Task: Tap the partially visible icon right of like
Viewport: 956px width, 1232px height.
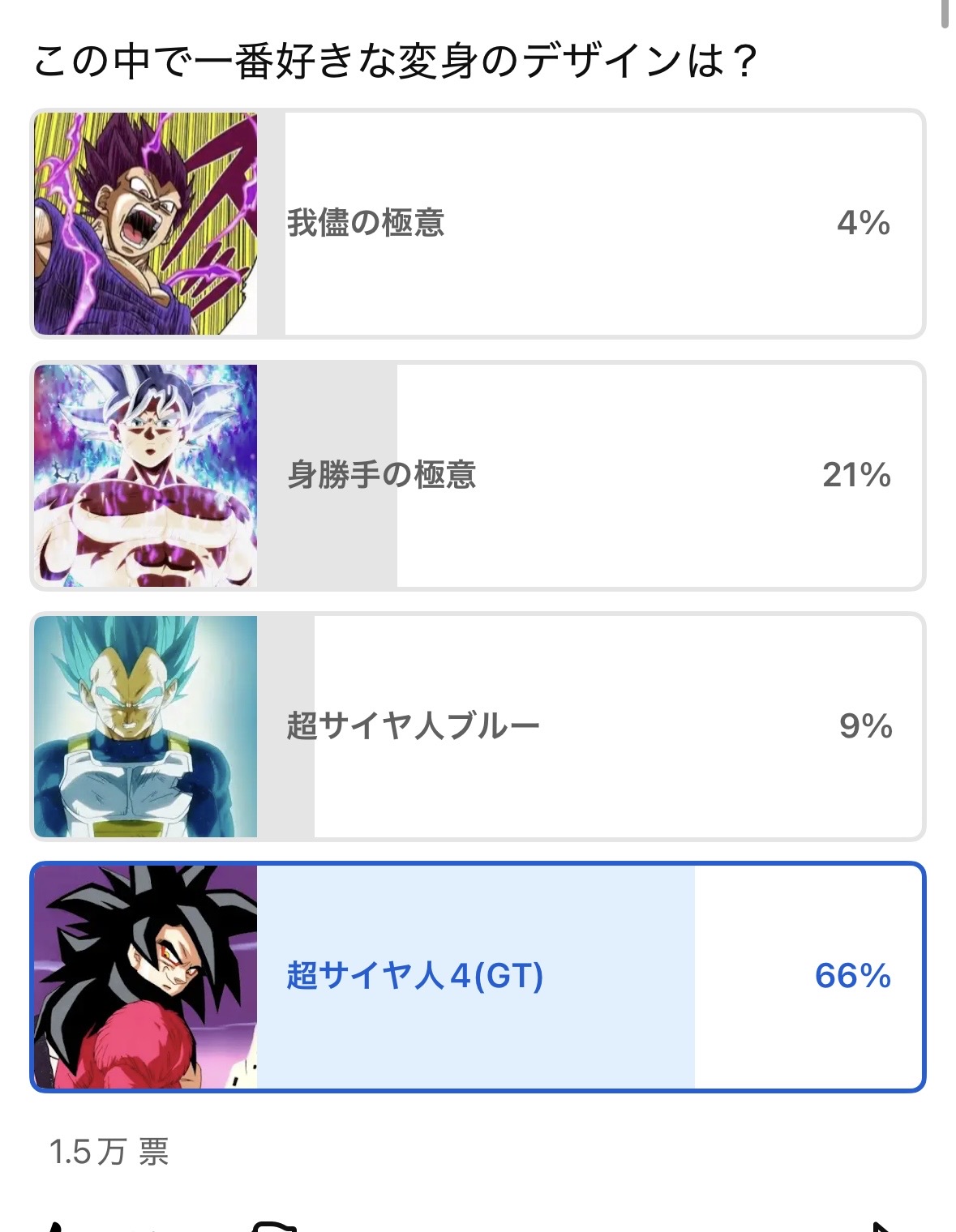Action: (274, 1226)
